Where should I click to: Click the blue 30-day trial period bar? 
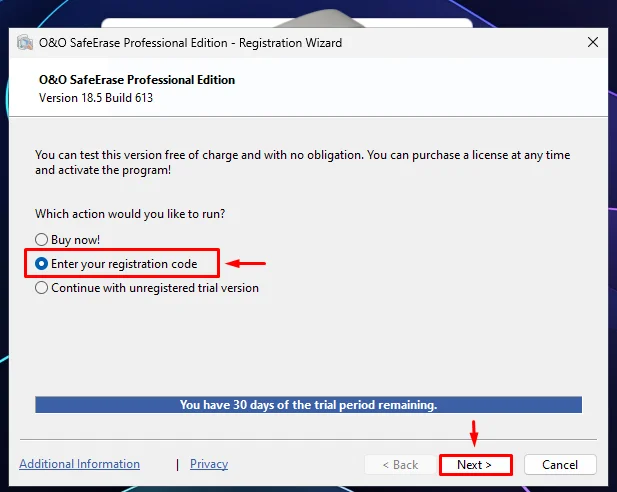pyautogui.click(x=308, y=405)
